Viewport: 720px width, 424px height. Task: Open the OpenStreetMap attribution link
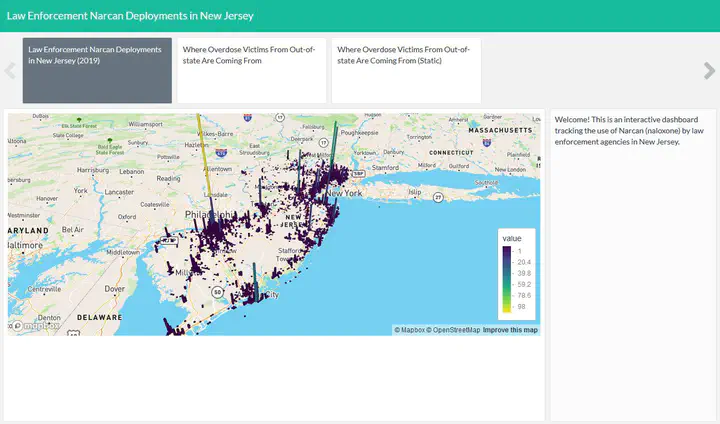pos(455,330)
